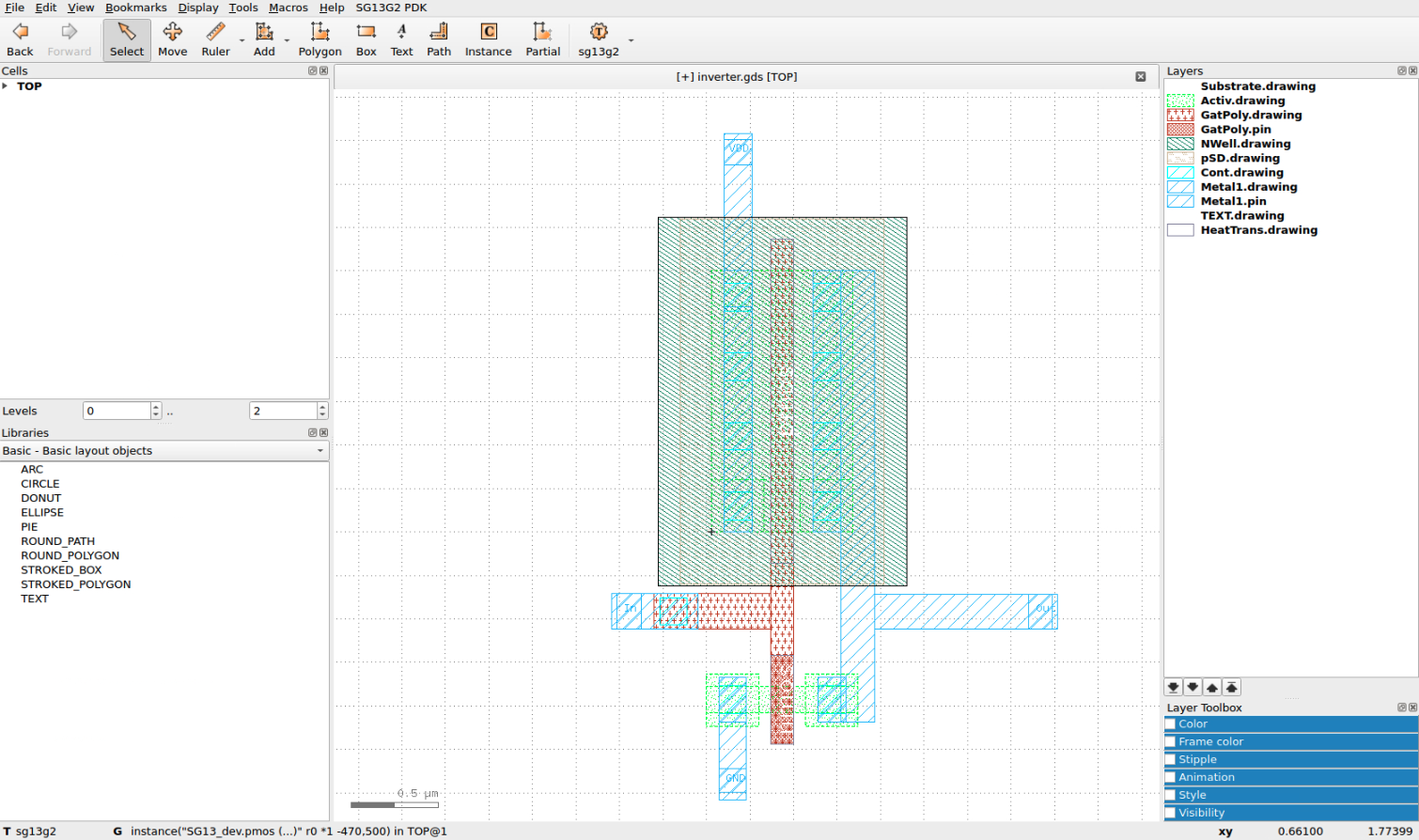Open the sg13g2 technology dropdown arrow
Screen dimensions: 1419x840
click(631, 41)
